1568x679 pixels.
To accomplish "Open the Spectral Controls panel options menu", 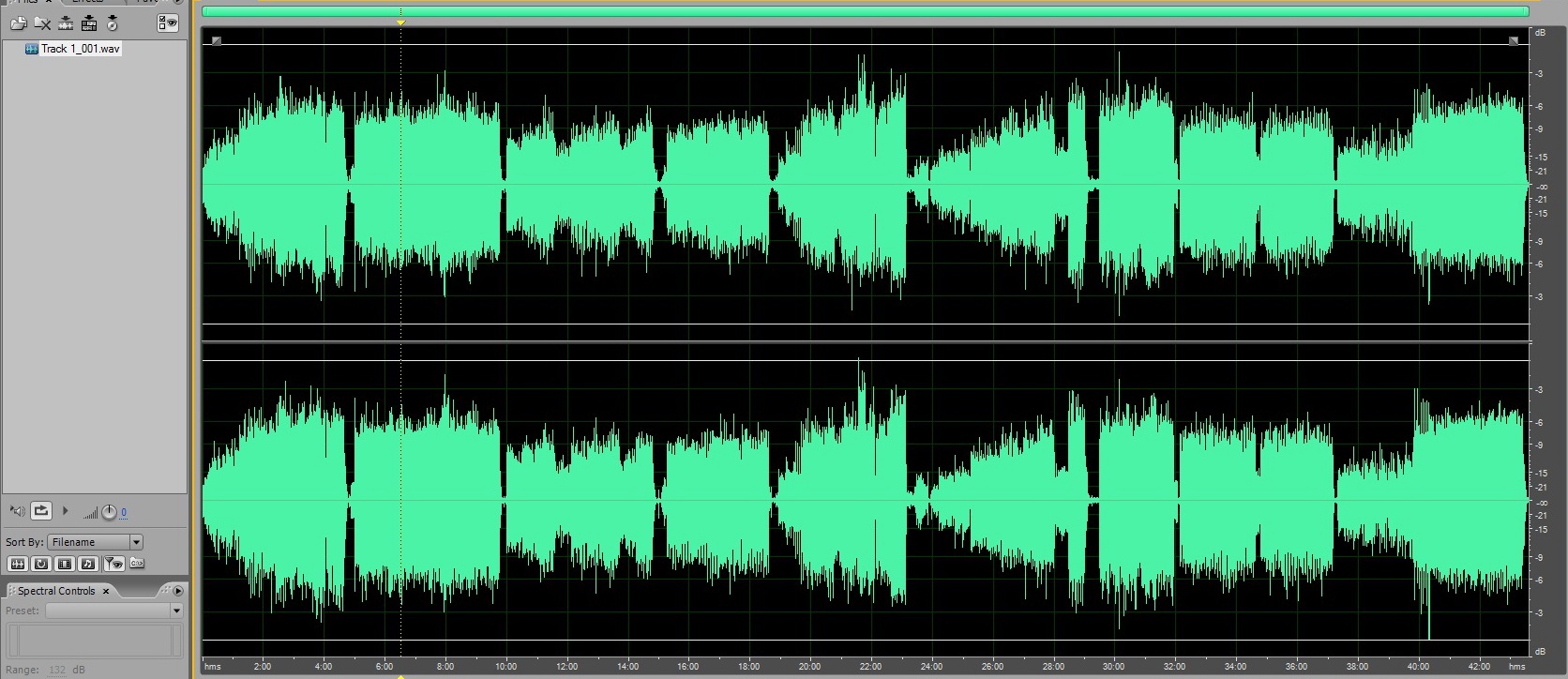I will pos(178,591).
